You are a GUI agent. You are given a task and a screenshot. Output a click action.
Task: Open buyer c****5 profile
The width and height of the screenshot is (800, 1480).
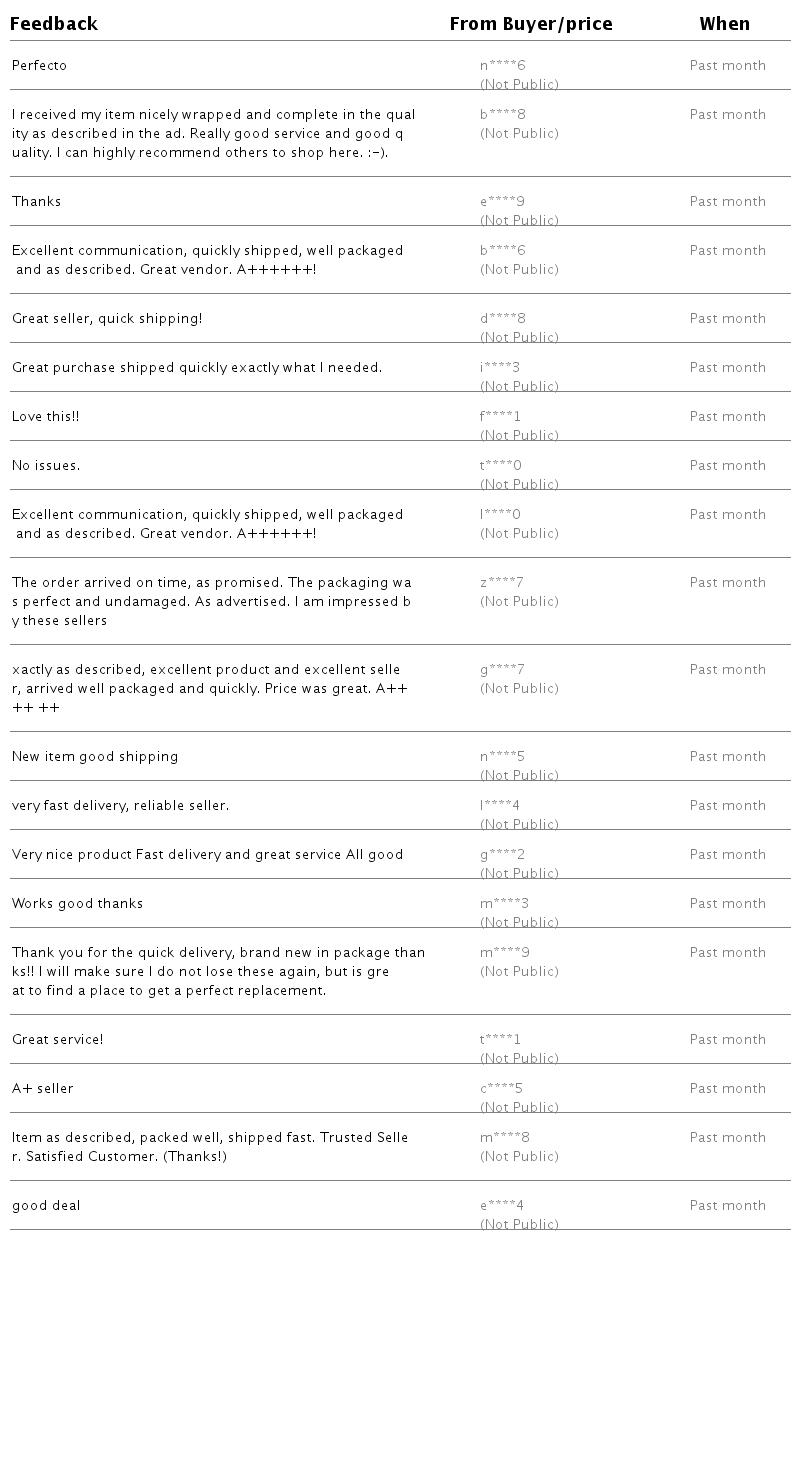(501, 1089)
